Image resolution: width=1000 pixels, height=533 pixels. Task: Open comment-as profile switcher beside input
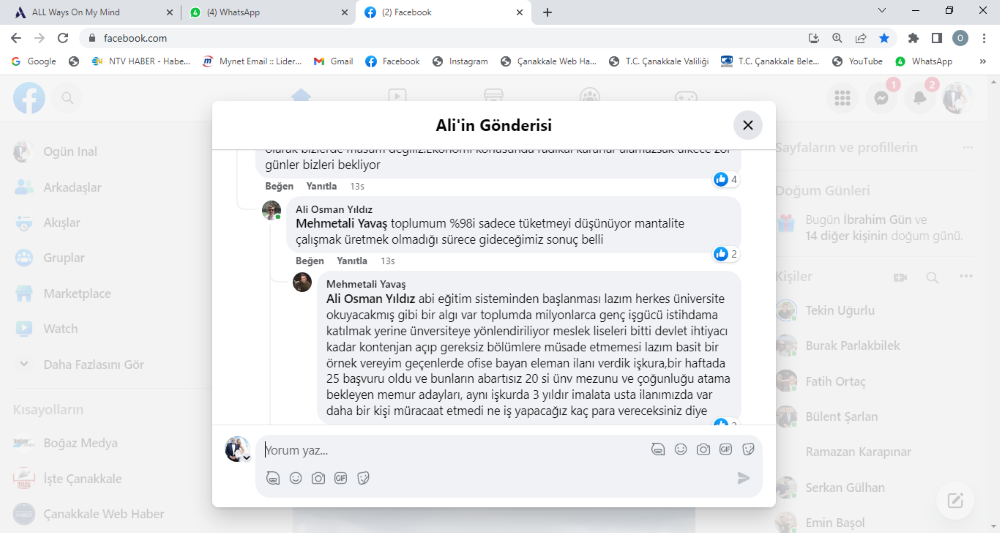tap(237, 450)
